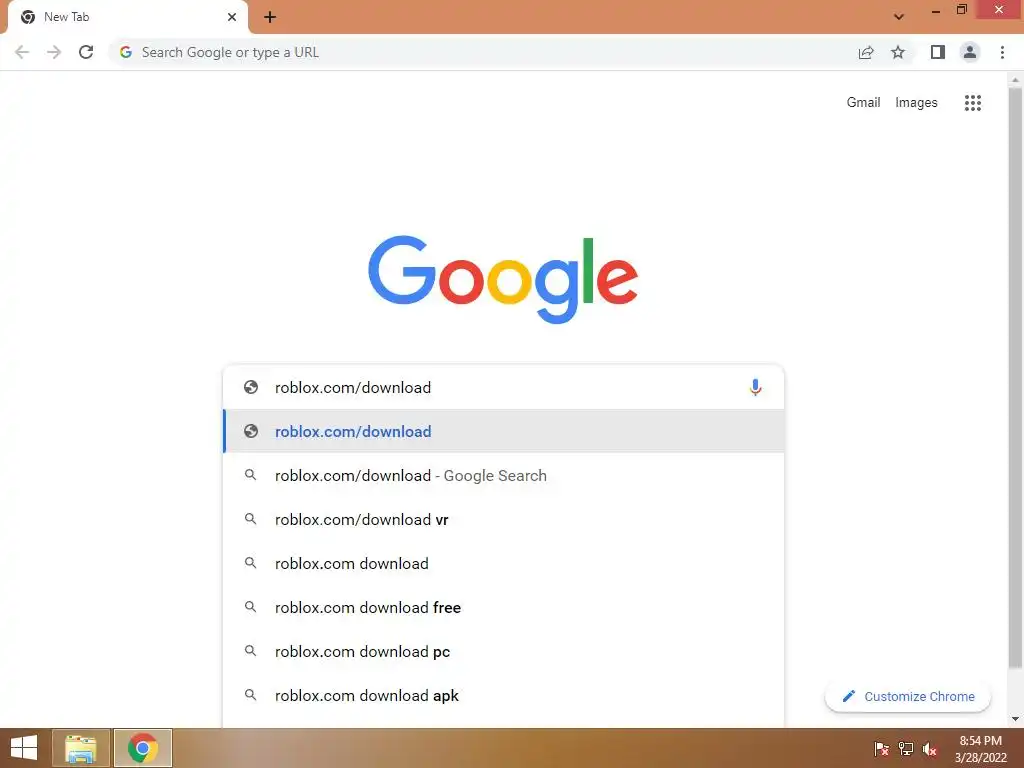Open the Images link

click(x=916, y=103)
